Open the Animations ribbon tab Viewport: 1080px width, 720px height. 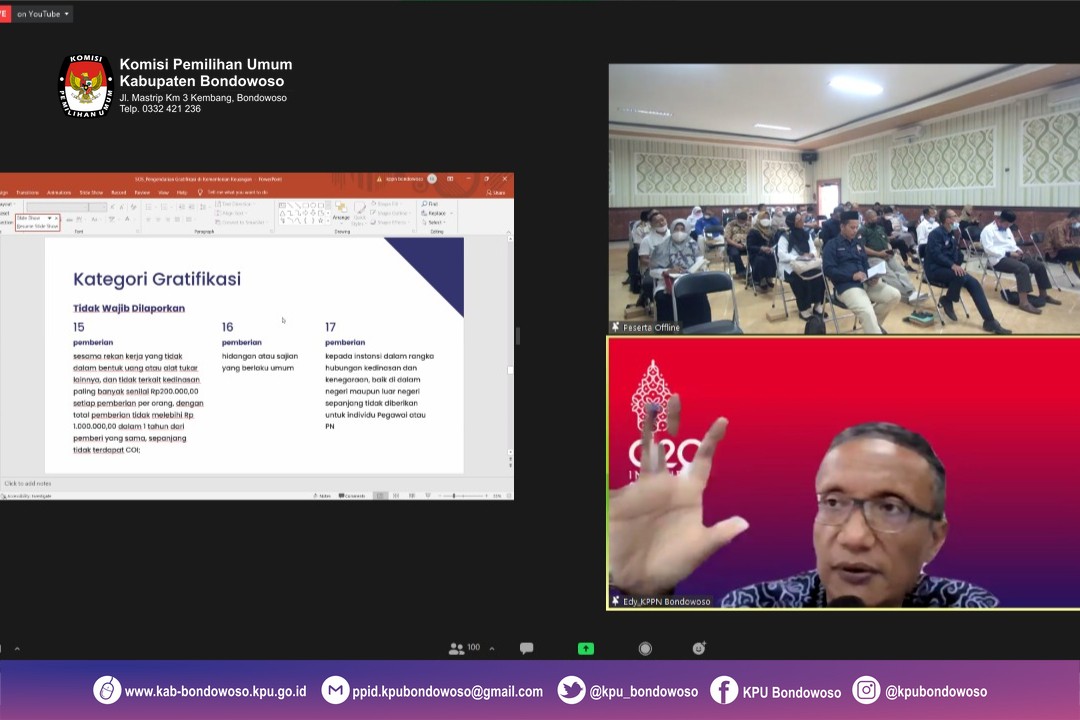(x=59, y=192)
